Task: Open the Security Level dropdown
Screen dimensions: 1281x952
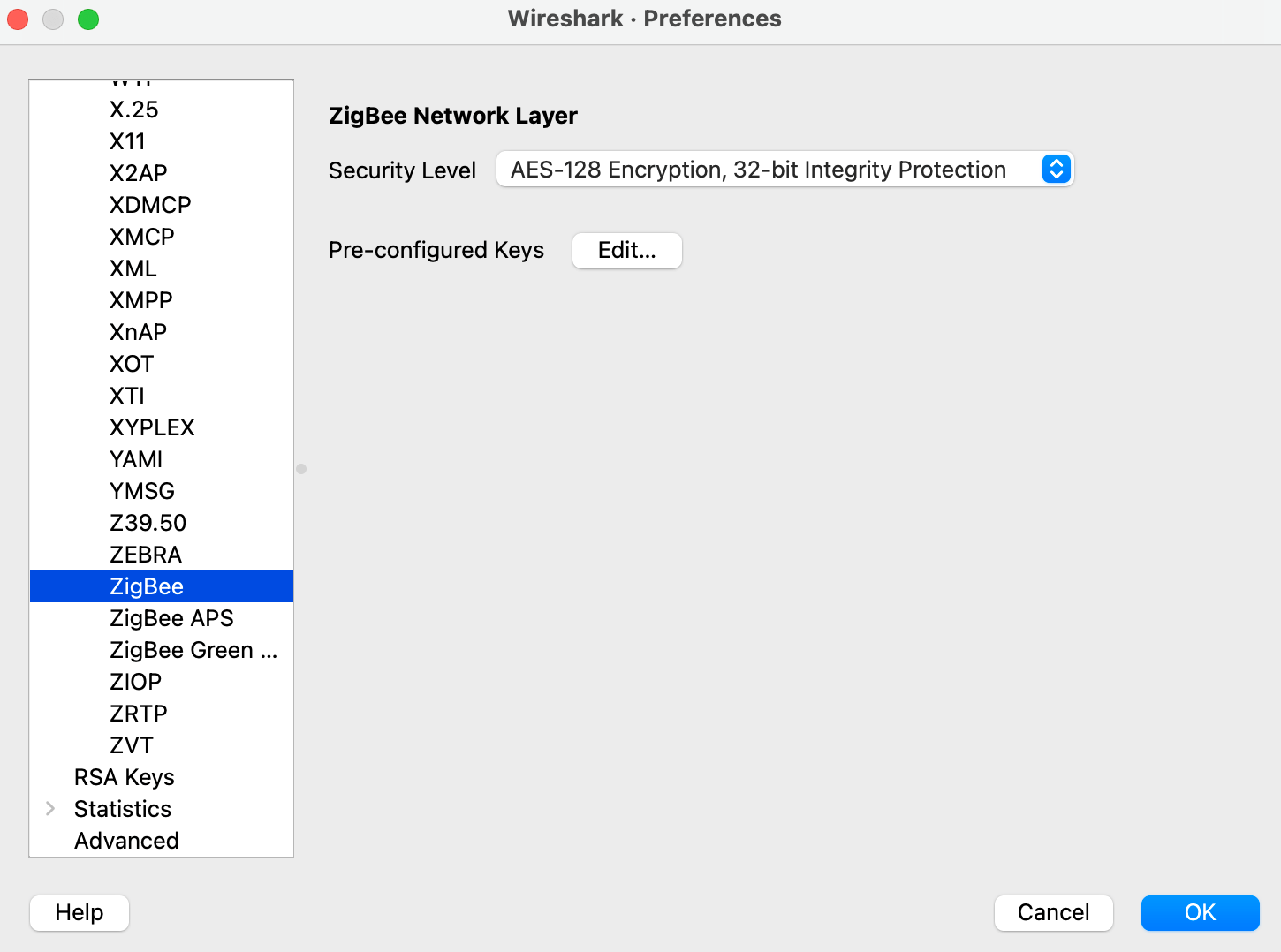Action: click(x=785, y=169)
